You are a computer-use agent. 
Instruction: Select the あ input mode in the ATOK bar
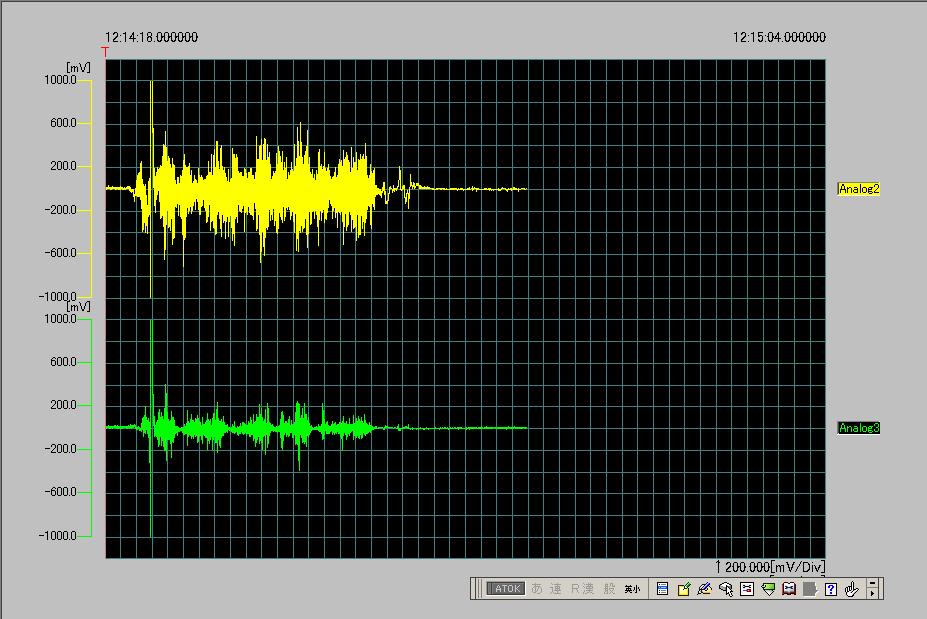click(537, 589)
